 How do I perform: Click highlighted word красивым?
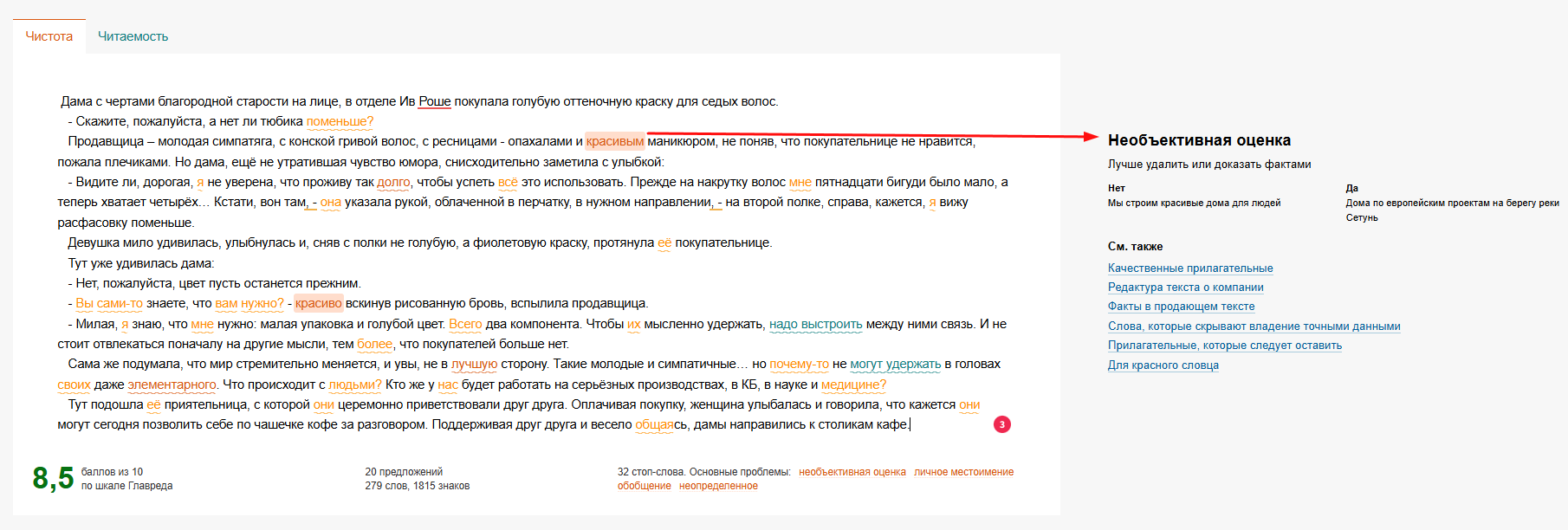point(615,141)
